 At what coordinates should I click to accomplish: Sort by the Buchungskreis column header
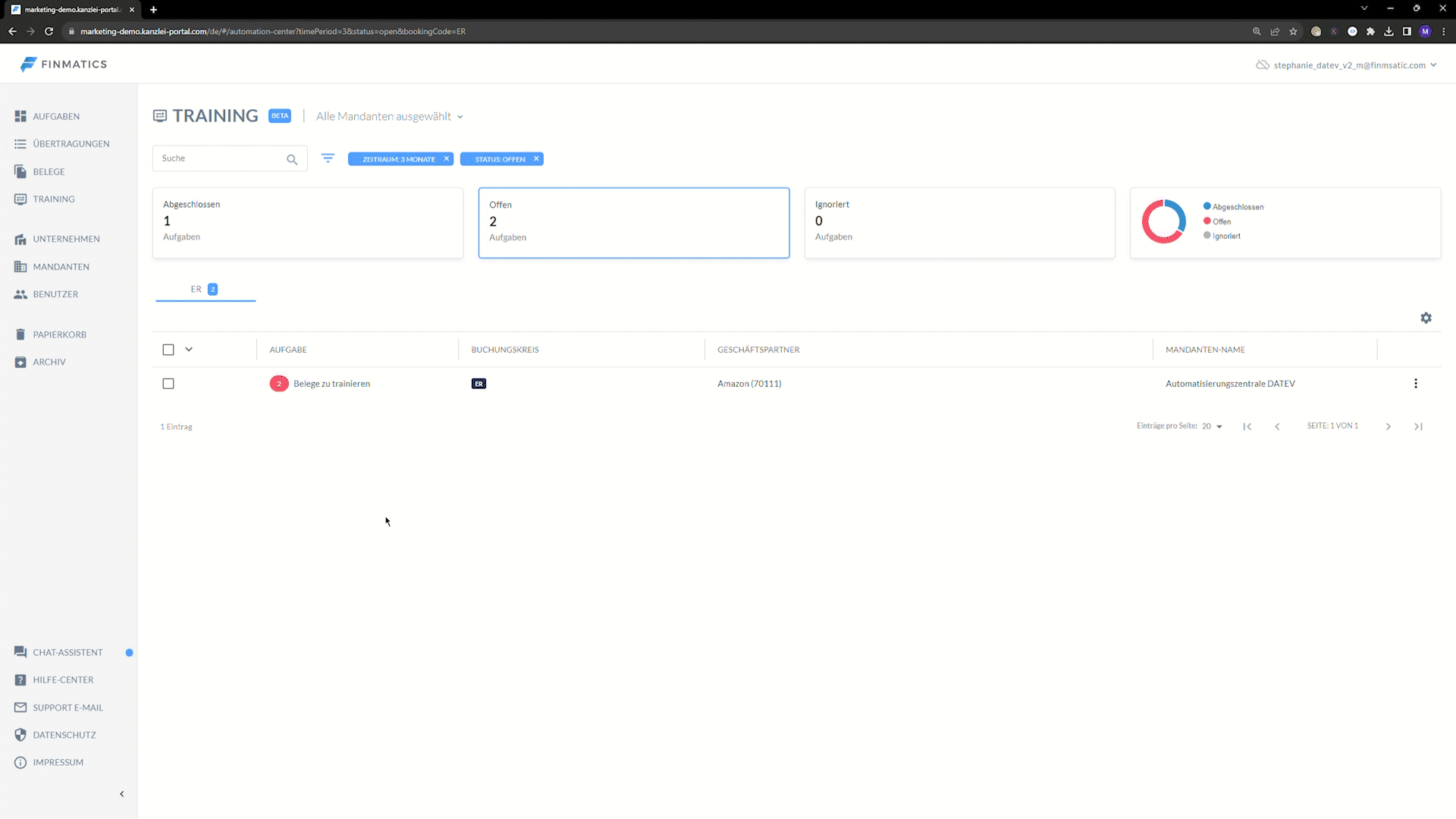point(505,350)
